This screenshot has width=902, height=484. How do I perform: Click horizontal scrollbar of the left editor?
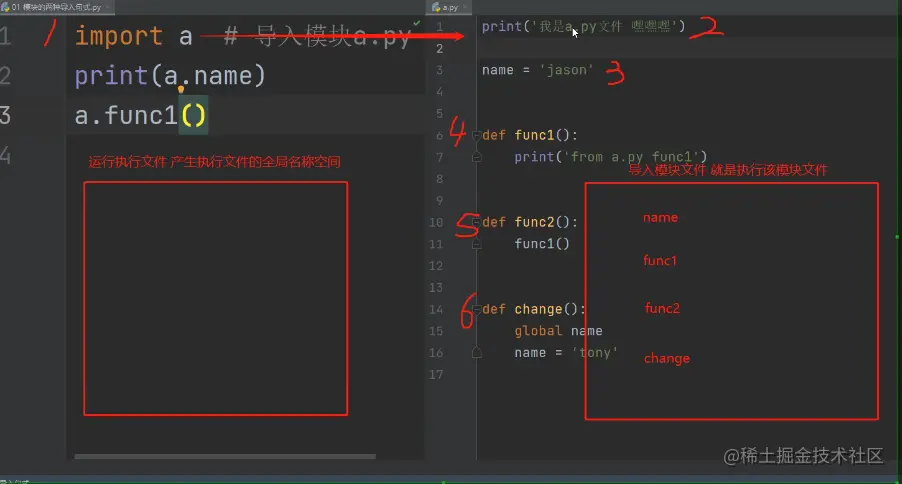point(225,456)
